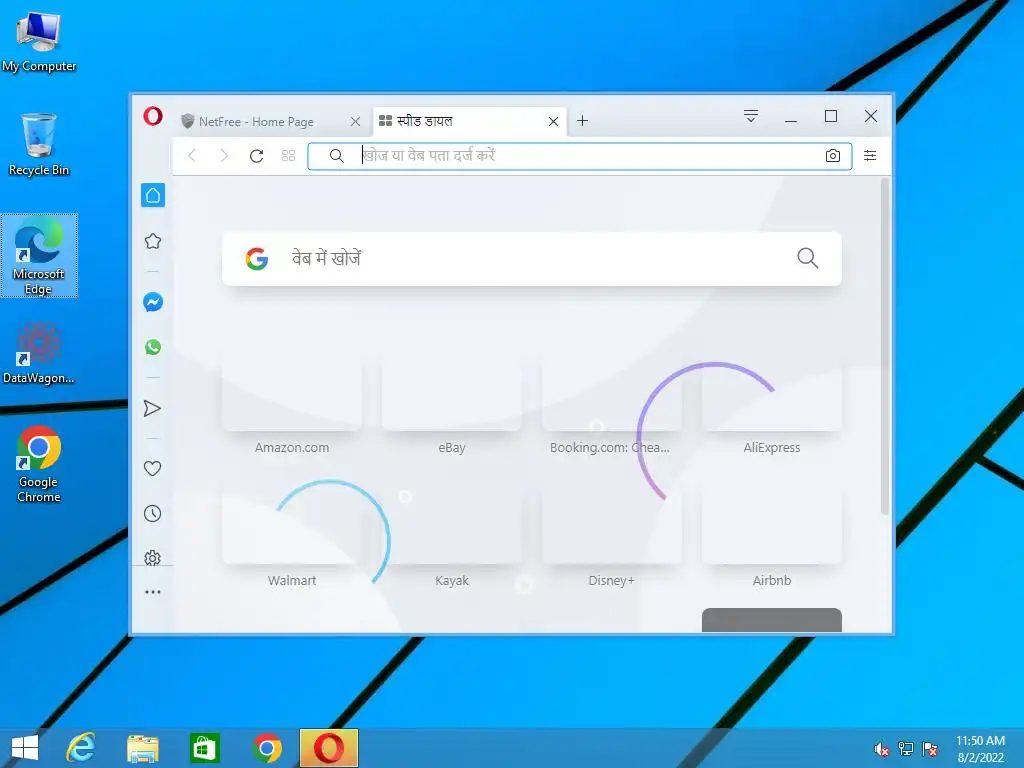
Task: Open Windows Store from taskbar
Action: coord(204,748)
